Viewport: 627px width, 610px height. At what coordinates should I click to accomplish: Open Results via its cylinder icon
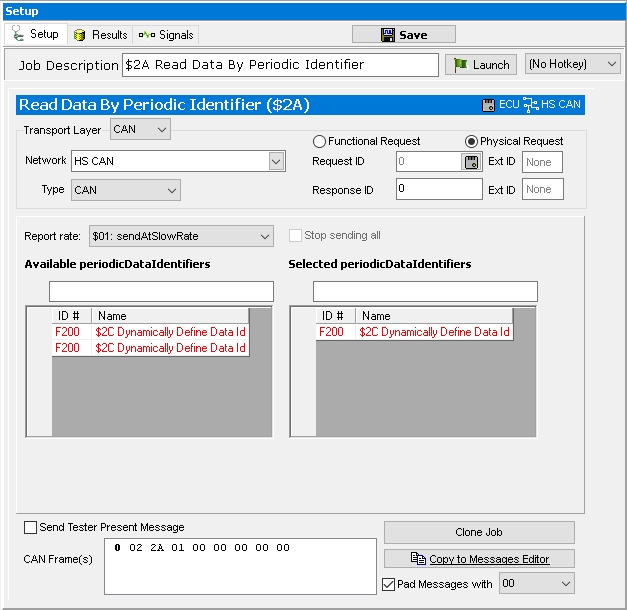click(79, 35)
